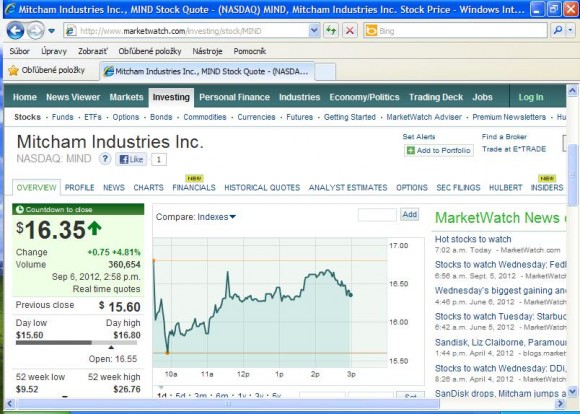Screen dimensions: 580x414
Task: Click the green plus Add to Portfolio button
Action: point(439,150)
